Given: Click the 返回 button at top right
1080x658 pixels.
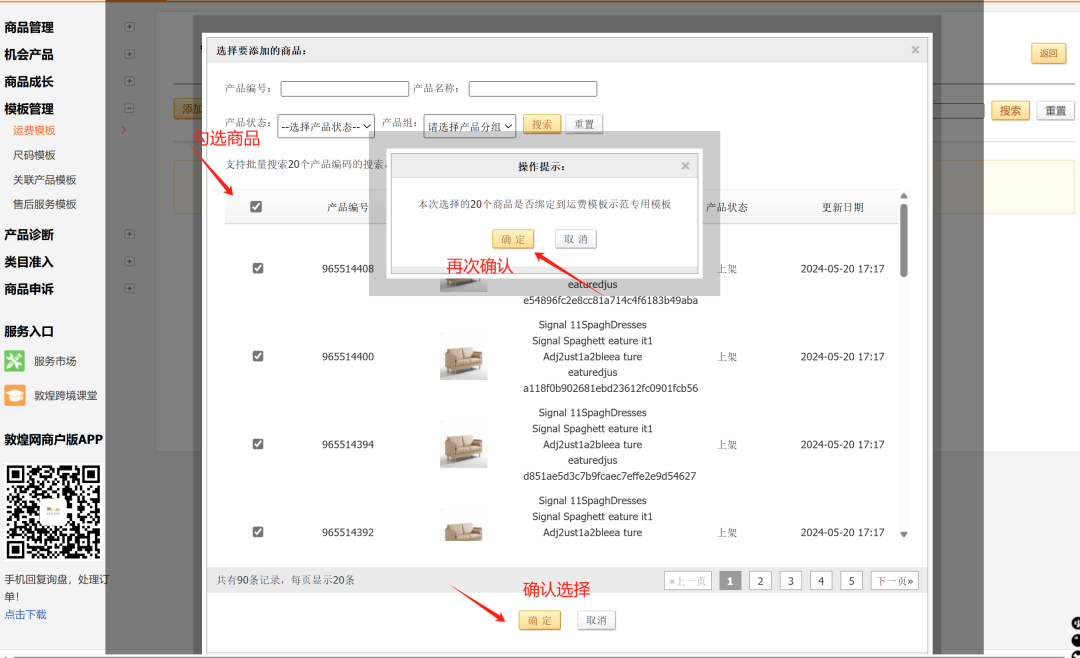Looking at the screenshot, I should pyautogui.click(x=1048, y=53).
